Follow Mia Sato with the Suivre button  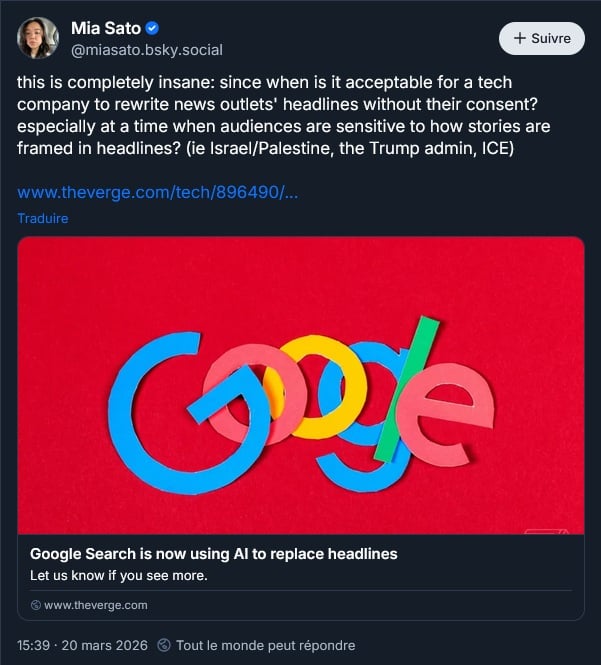click(x=541, y=38)
